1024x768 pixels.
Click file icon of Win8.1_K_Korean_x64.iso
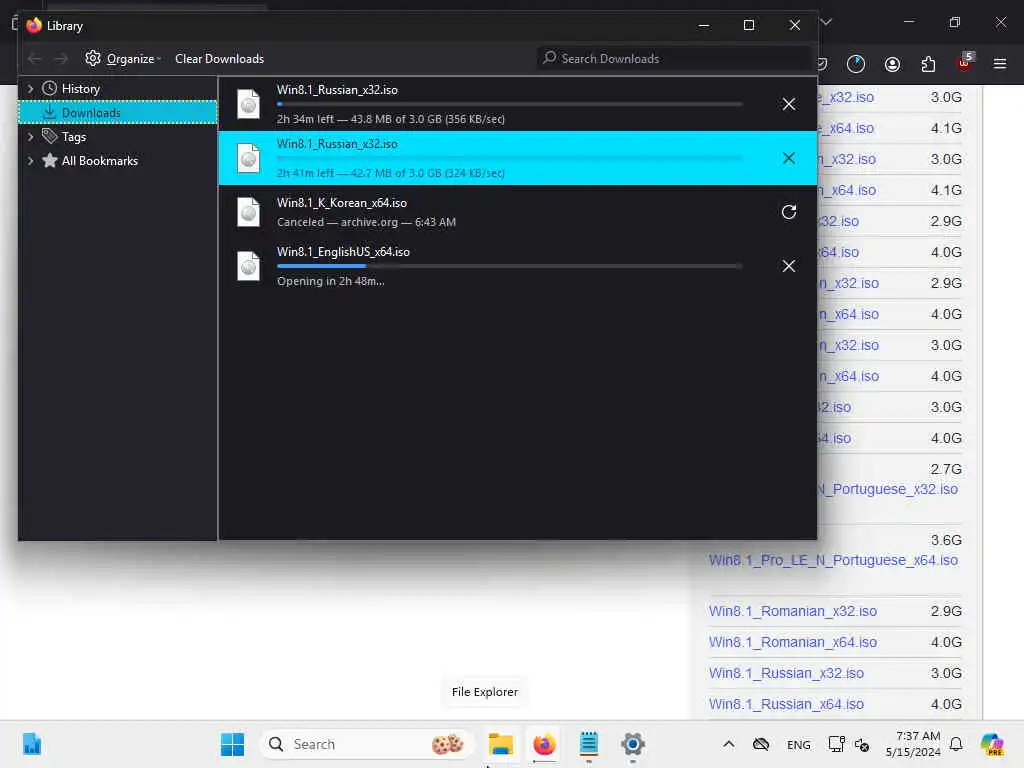click(248, 212)
